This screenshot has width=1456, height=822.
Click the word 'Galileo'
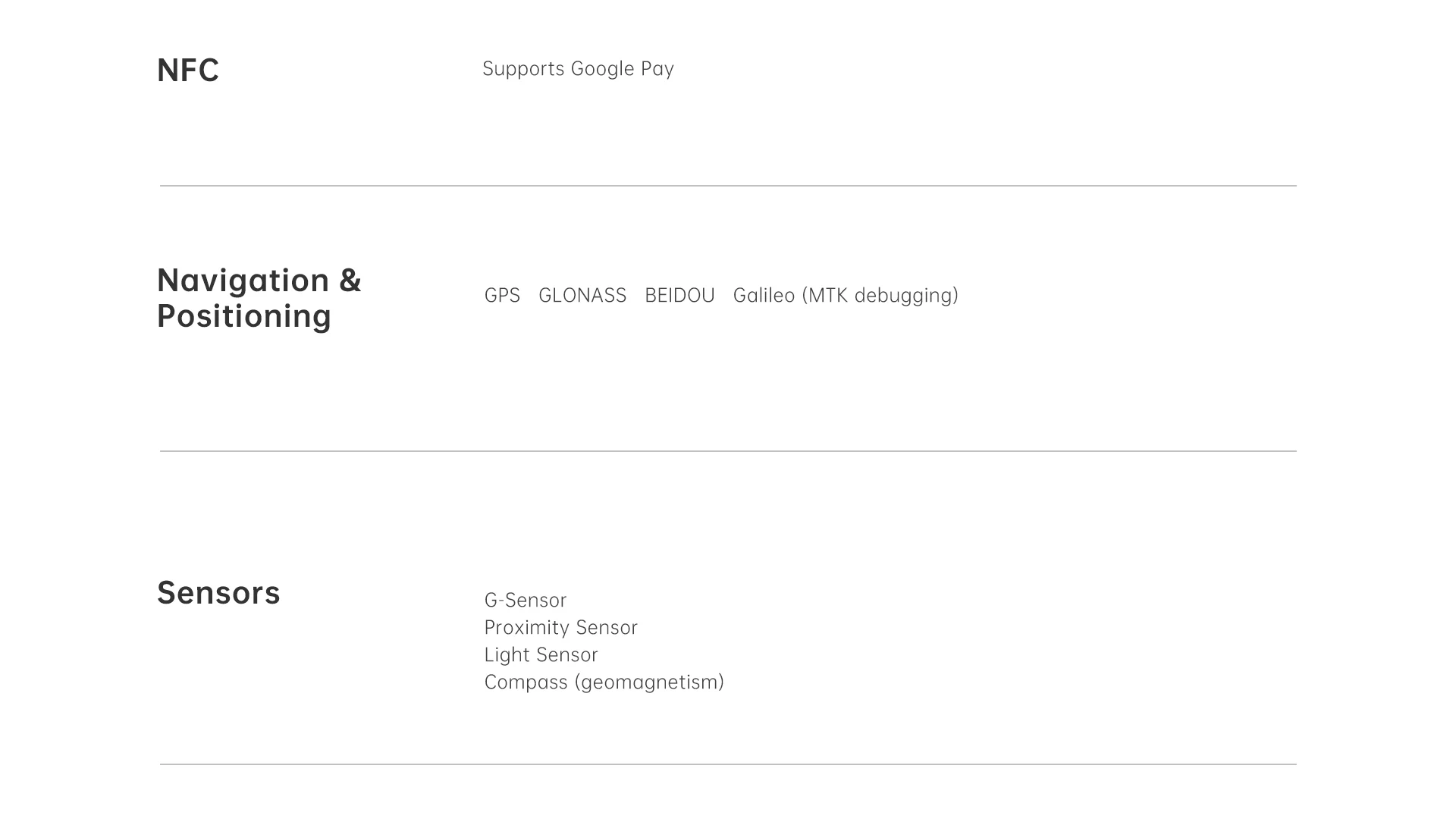pos(764,296)
